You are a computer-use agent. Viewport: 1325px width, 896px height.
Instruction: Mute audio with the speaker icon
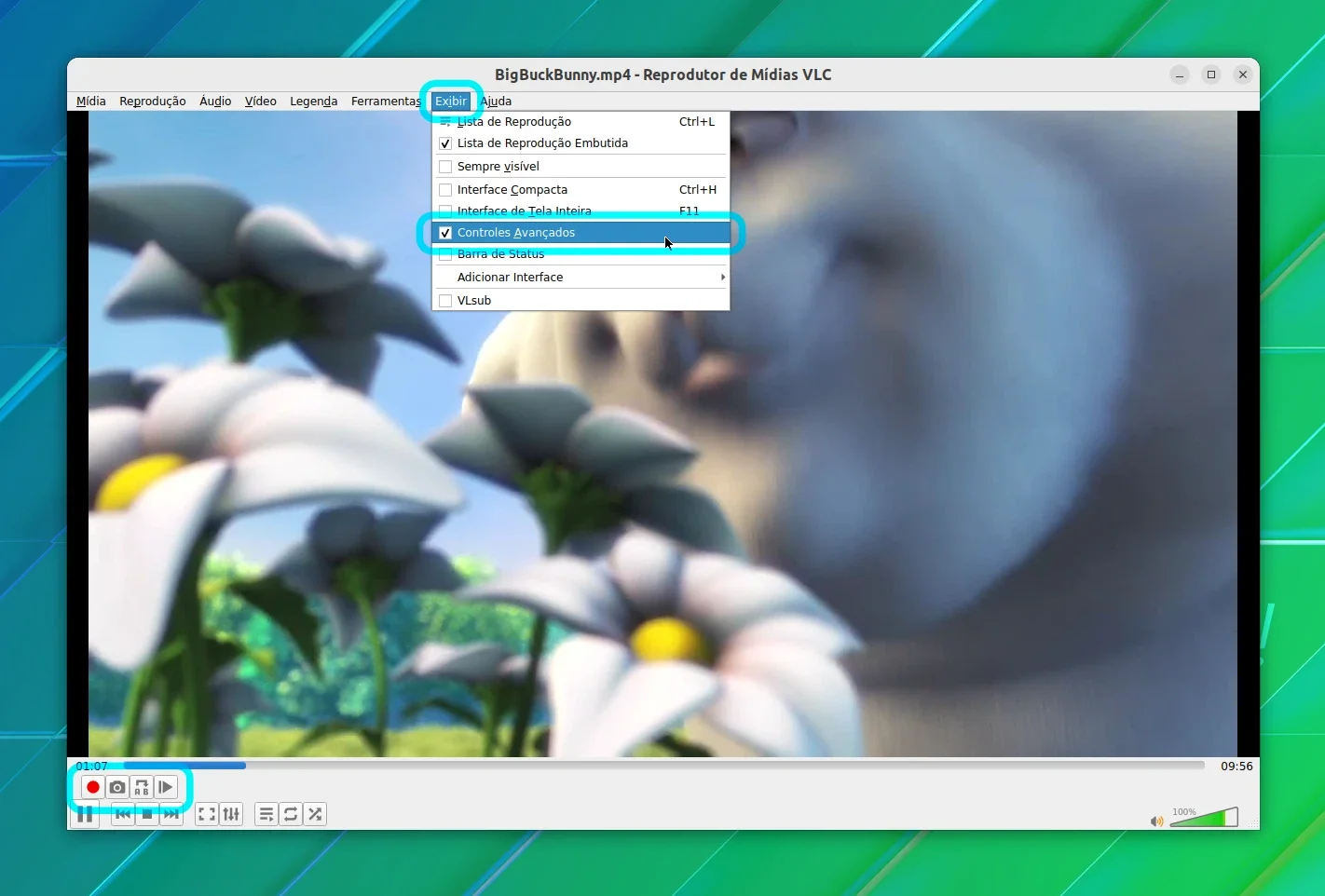coord(1156,821)
